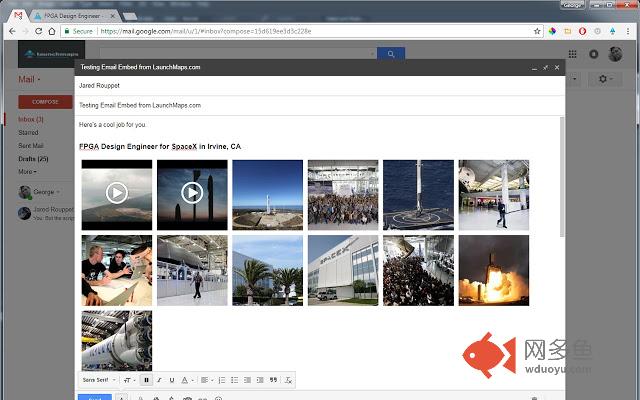Toggle italic formatting in compose toolbar

point(159,380)
